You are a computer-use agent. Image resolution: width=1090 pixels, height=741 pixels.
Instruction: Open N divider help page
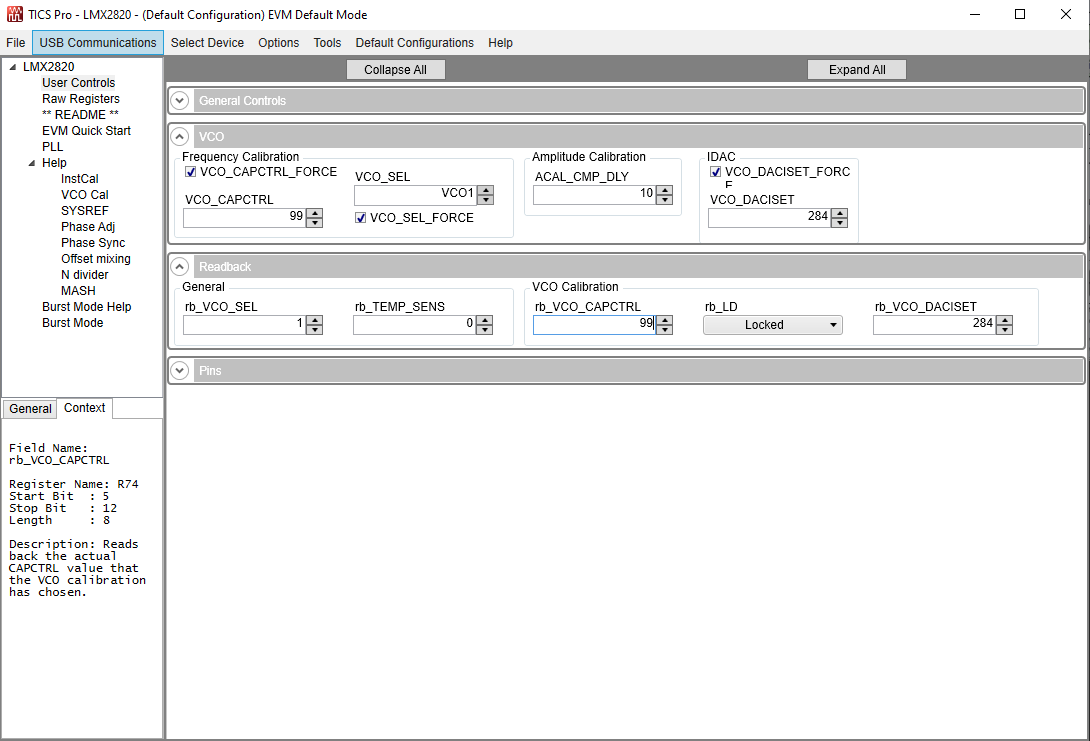click(85, 275)
